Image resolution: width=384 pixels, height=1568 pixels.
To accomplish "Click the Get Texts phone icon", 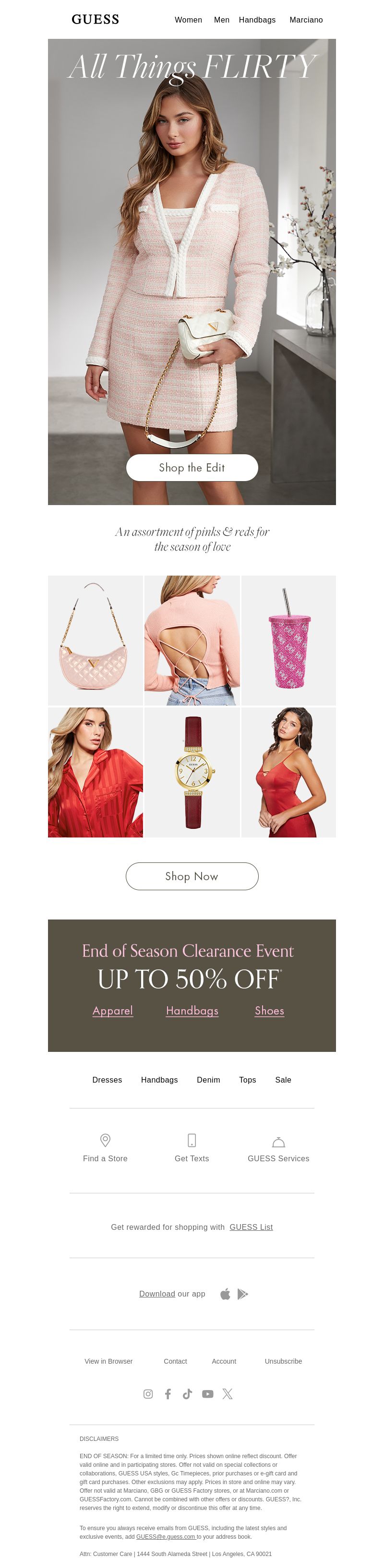I will (192, 1140).
